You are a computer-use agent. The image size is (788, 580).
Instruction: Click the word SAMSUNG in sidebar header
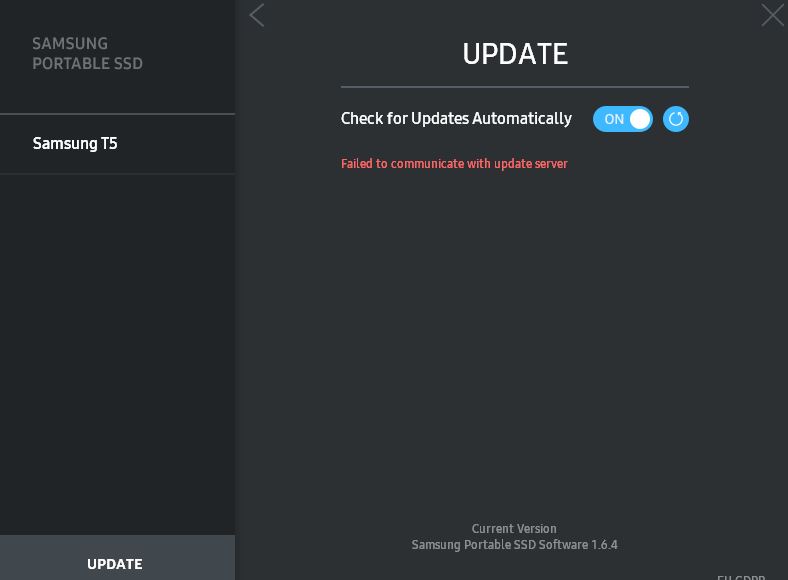click(x=70, y=43)
